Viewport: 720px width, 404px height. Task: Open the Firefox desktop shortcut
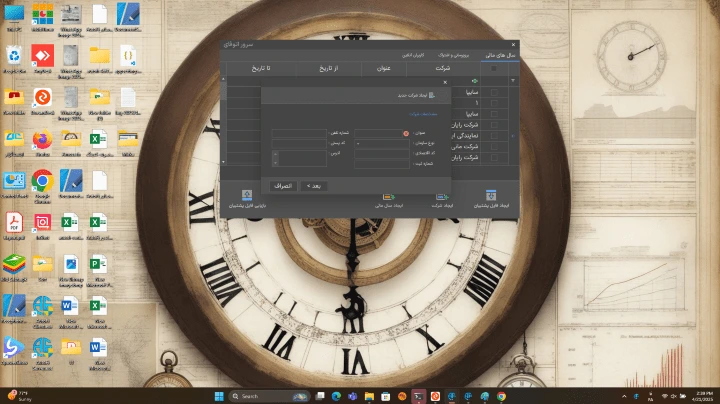click(x=43, y=142)
